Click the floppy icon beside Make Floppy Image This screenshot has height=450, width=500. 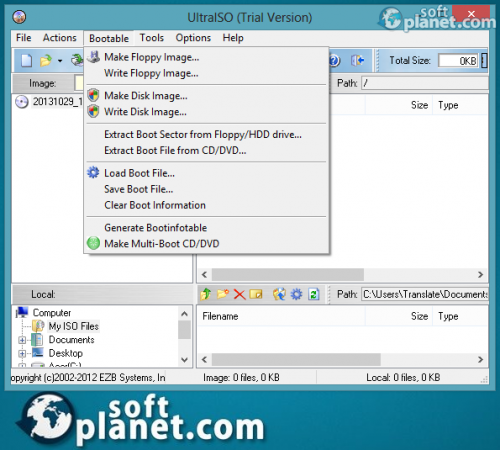[94, 57]
